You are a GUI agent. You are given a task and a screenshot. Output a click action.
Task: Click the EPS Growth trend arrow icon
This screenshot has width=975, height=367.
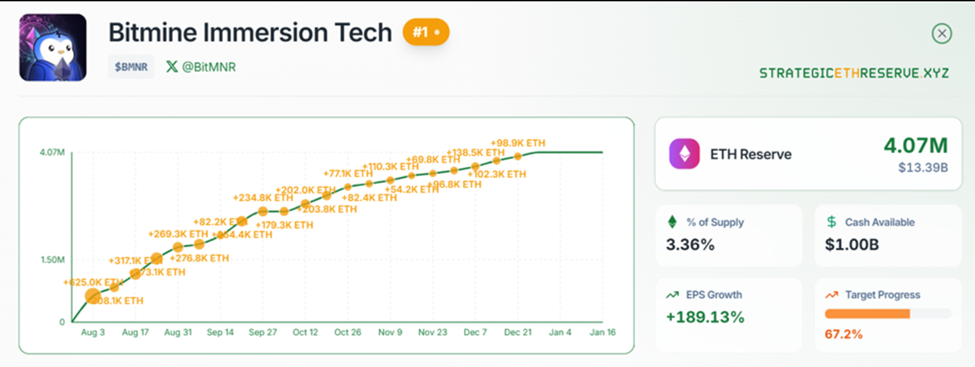(672, 295)
